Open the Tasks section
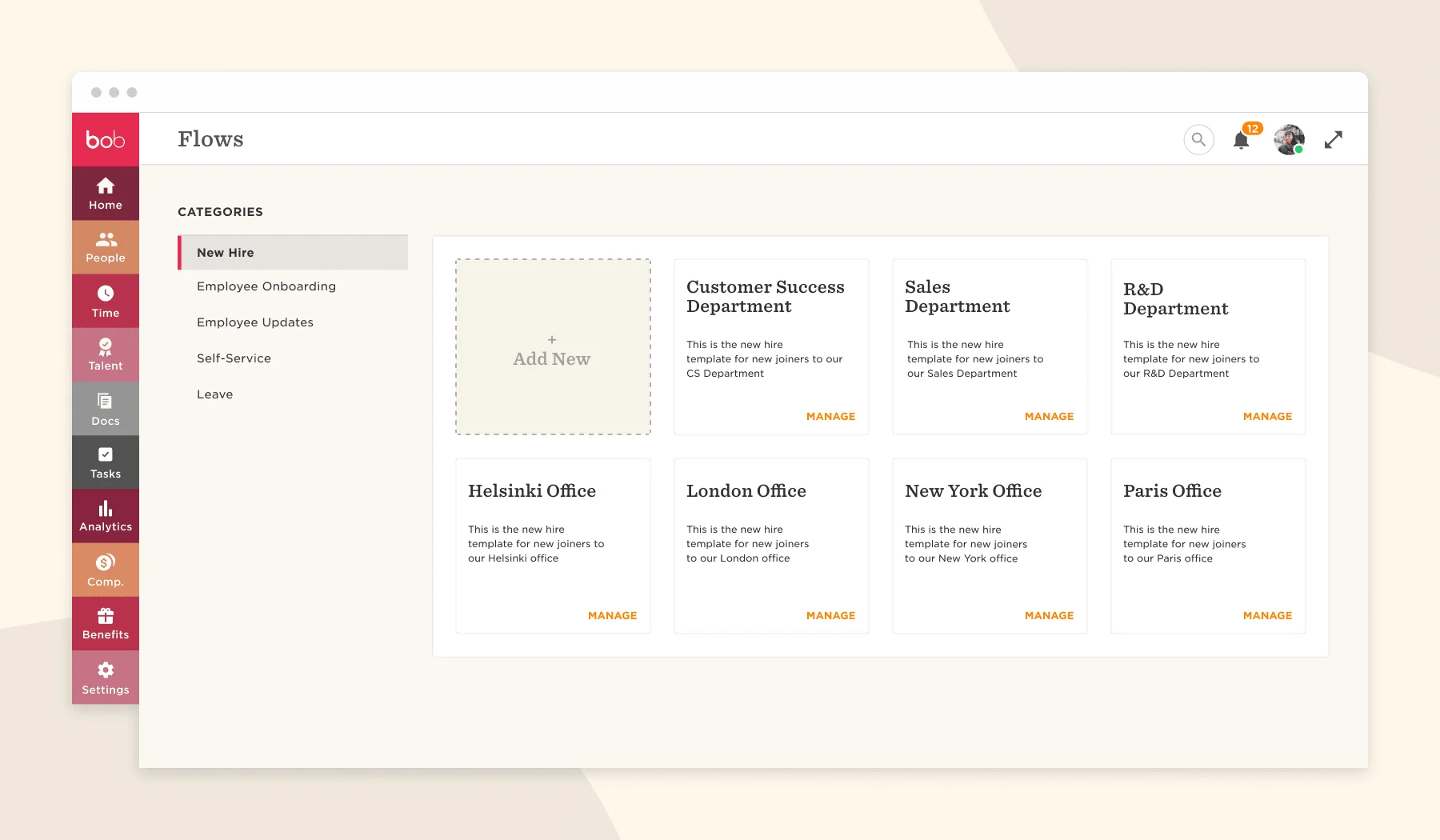This screenshot has height=840, width=1440. pyautogui.click(x=106, y=462)
